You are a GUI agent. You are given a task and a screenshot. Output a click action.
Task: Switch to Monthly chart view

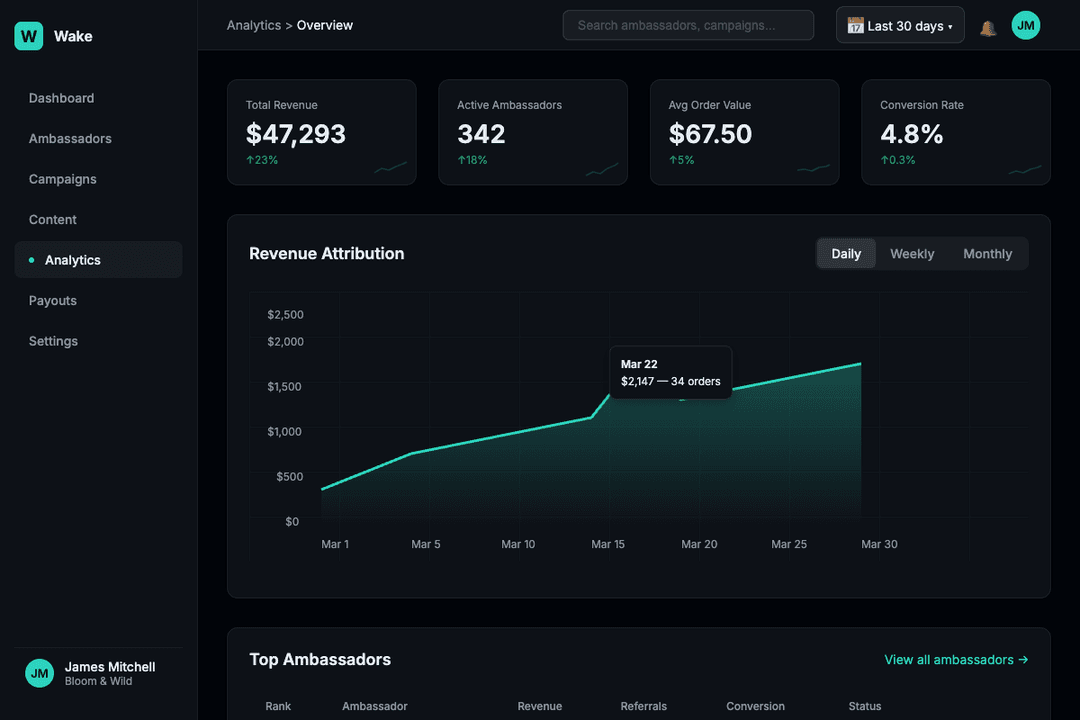point(987,253)
